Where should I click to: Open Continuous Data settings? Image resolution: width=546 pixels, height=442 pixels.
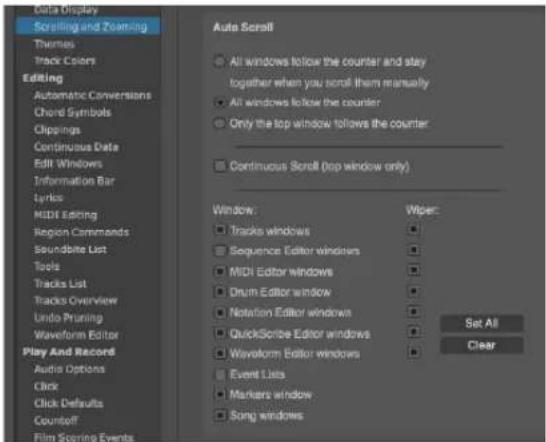tap(76, 147)
